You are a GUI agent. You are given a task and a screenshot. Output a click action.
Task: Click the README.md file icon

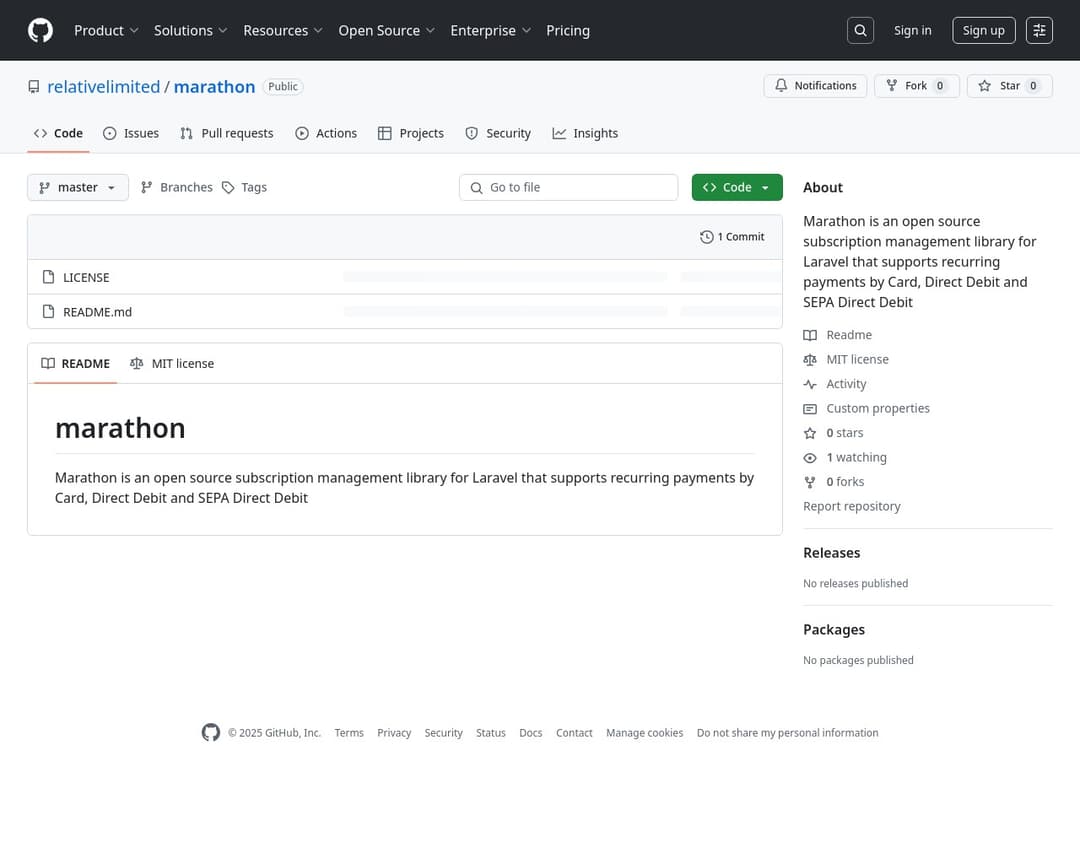[48, 311]
